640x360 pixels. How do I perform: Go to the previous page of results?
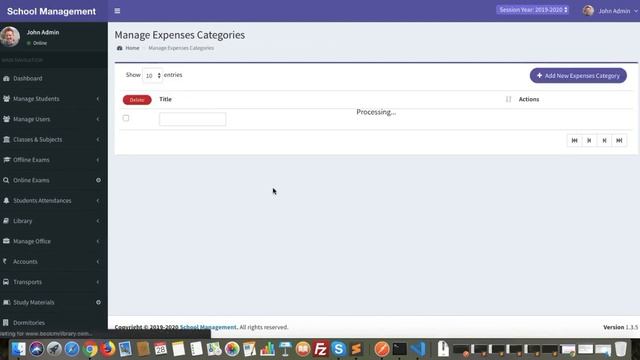pos(589,140)
